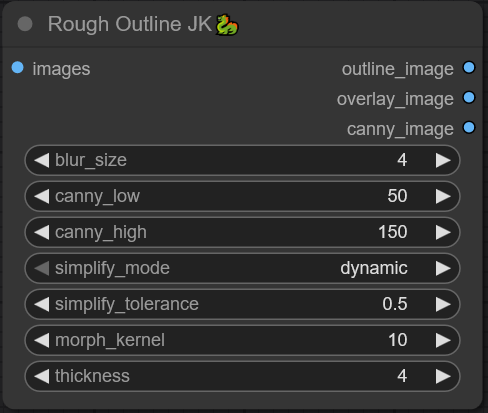The width and height of the screenshot is (488, 413).
Task: Decrease simplify_tolerance with left arrow
Action: click(42, 304)
